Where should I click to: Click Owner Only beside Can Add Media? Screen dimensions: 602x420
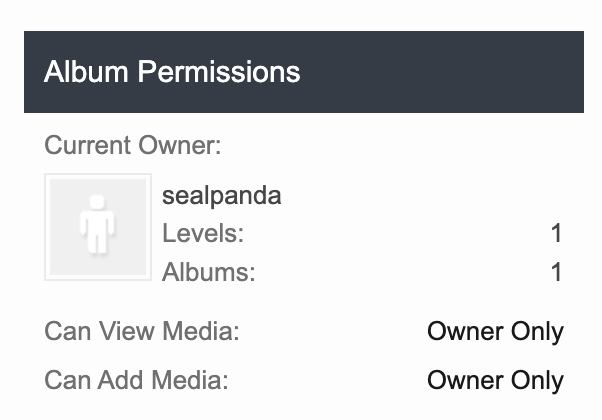(x=495, y=380)
